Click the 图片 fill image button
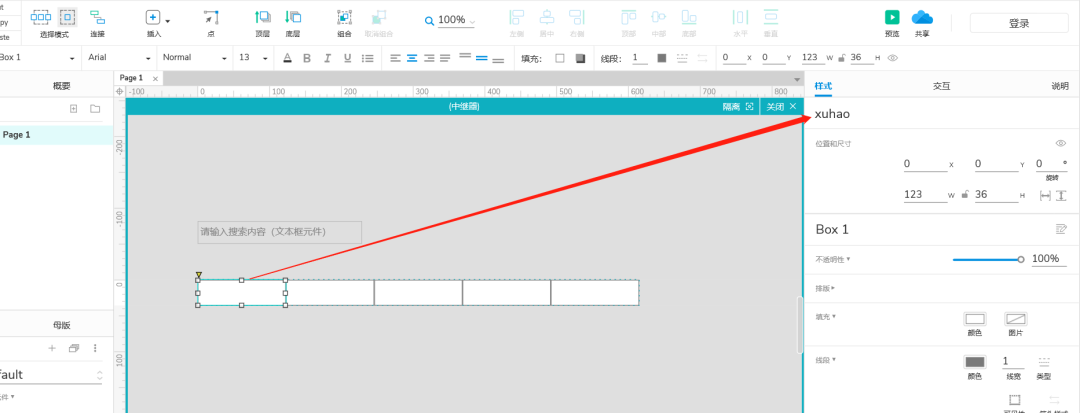This screenshot has width=1080, height=413. [1016, 319]
